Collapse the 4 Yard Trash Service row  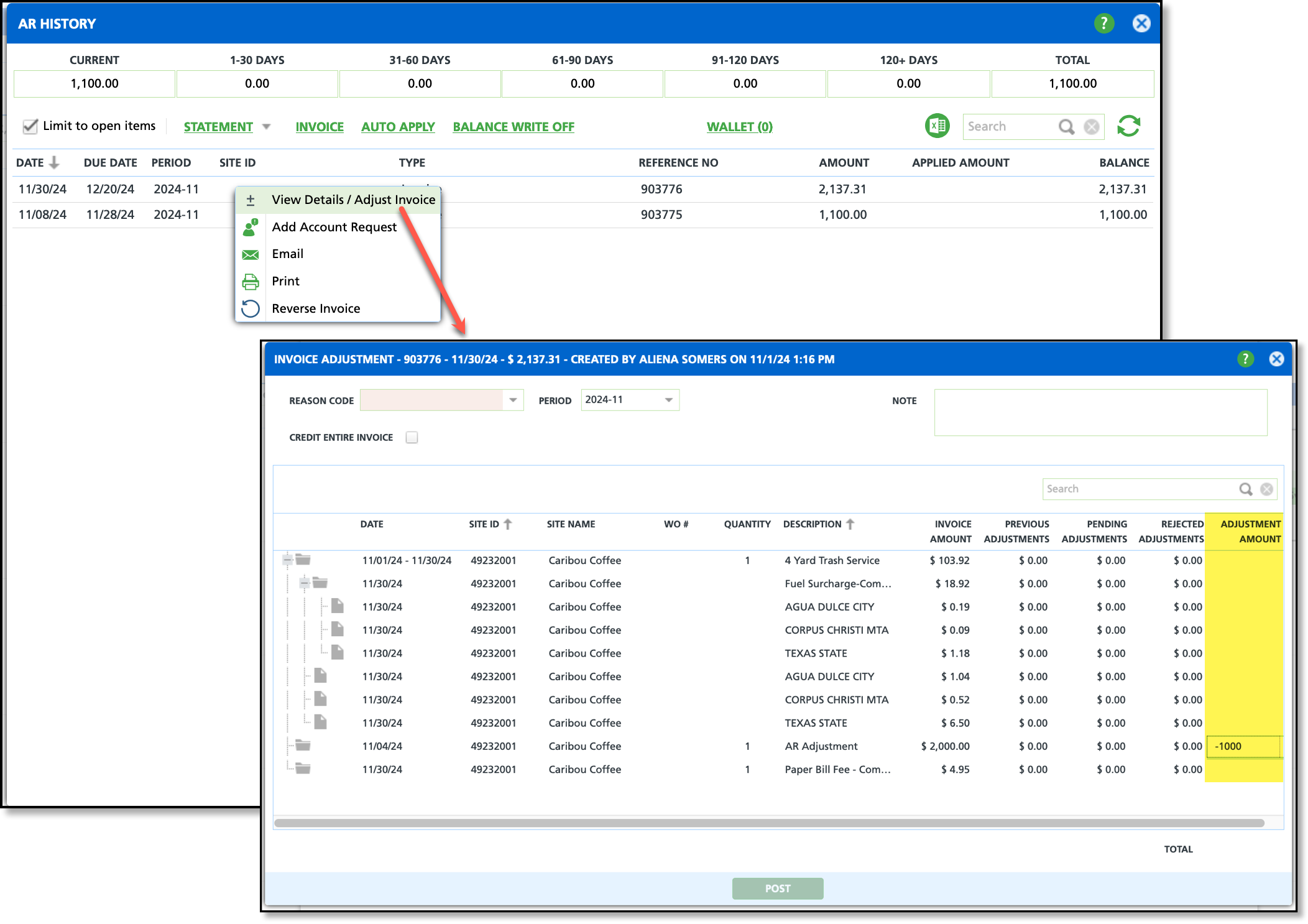click(x=288, y=560)
